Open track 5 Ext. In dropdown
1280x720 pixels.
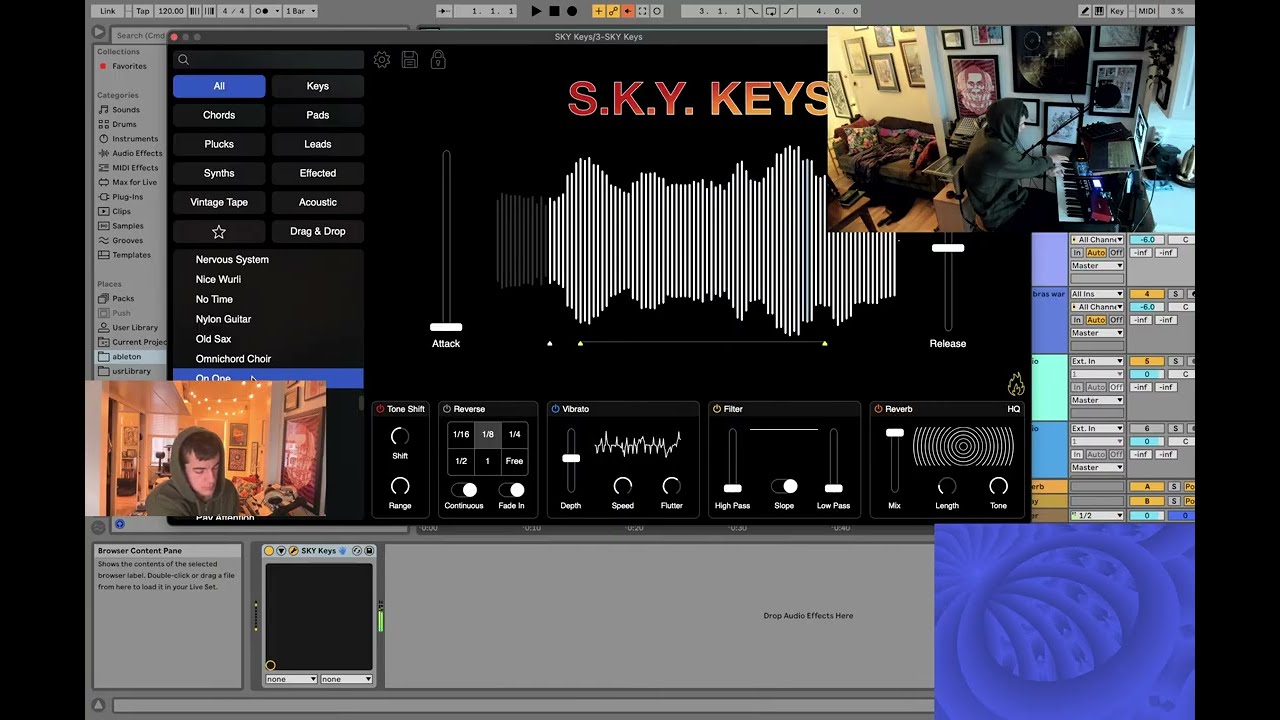tap(1097, 361)
